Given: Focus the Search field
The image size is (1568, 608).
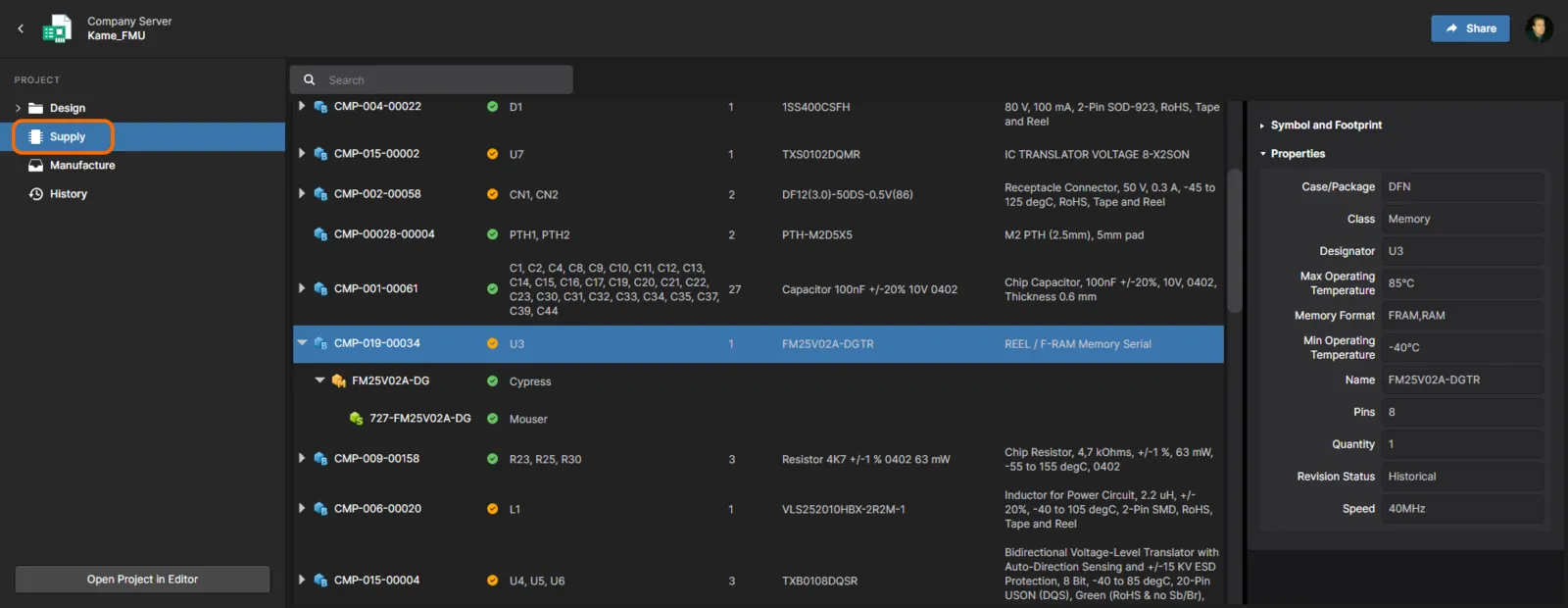Looking at the screenshot, I should point(431,79).
